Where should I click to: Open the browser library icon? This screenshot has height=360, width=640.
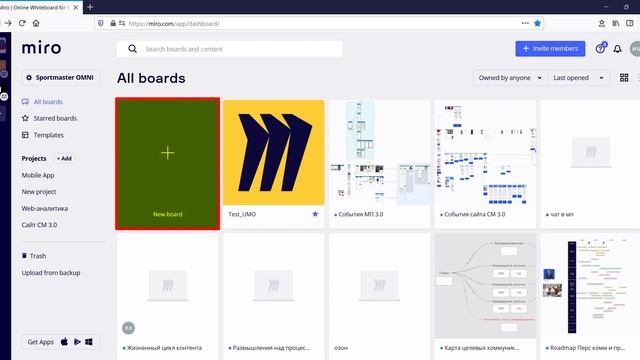click(x=616, y=23)
